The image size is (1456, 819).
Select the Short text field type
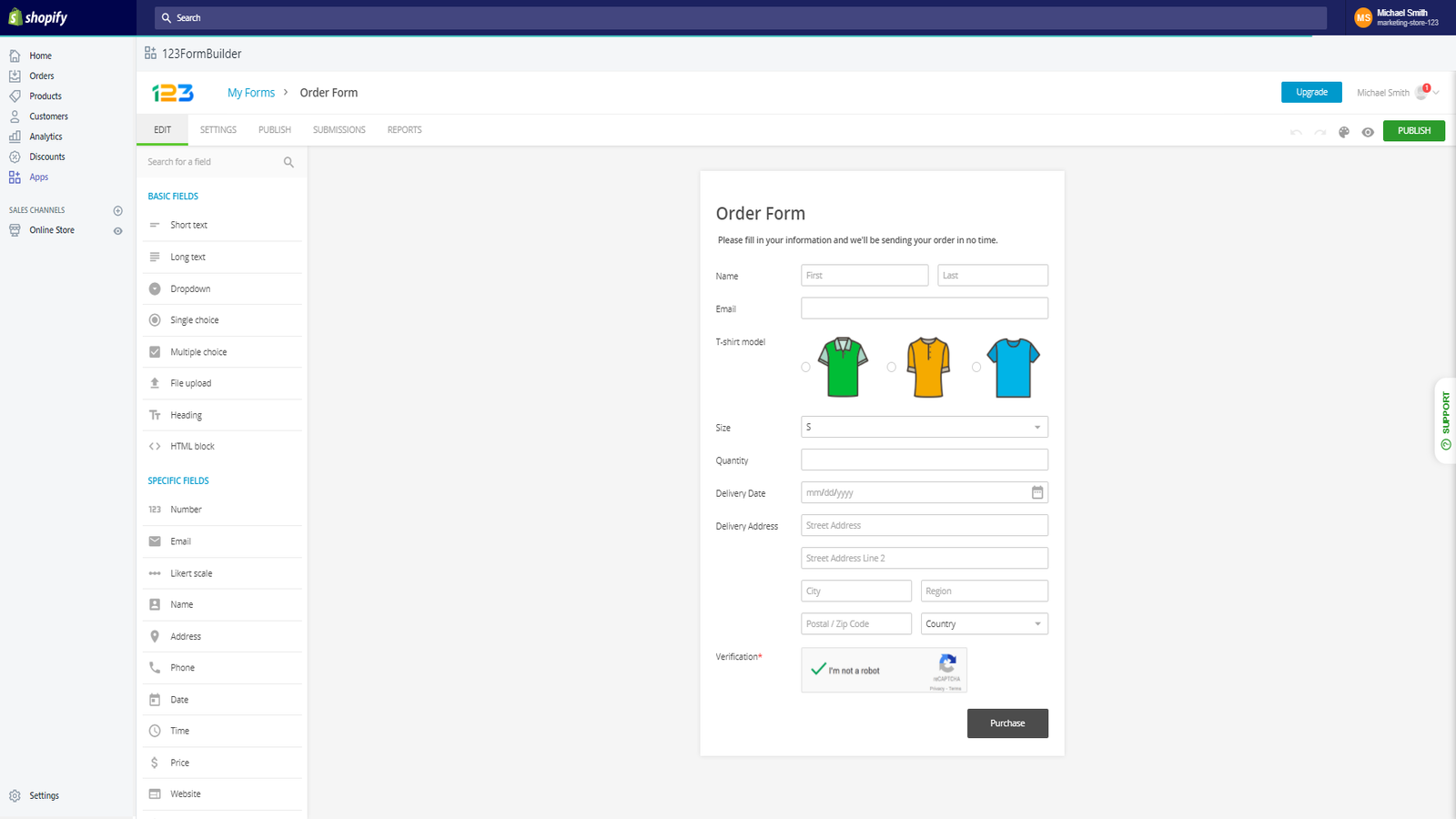click(x=189, y=225)
